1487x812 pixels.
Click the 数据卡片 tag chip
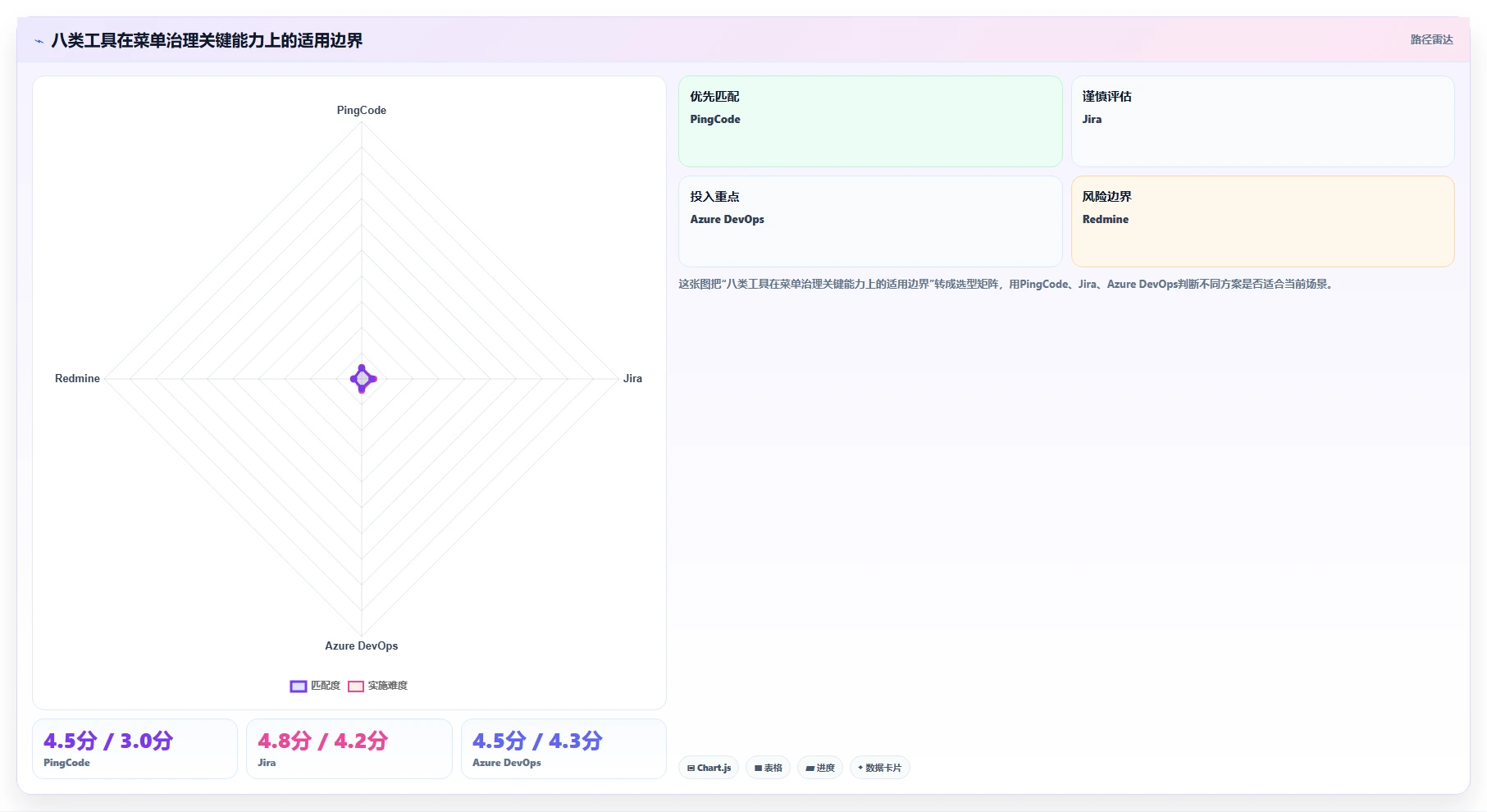pyautogui.click(x=880, y=768)
